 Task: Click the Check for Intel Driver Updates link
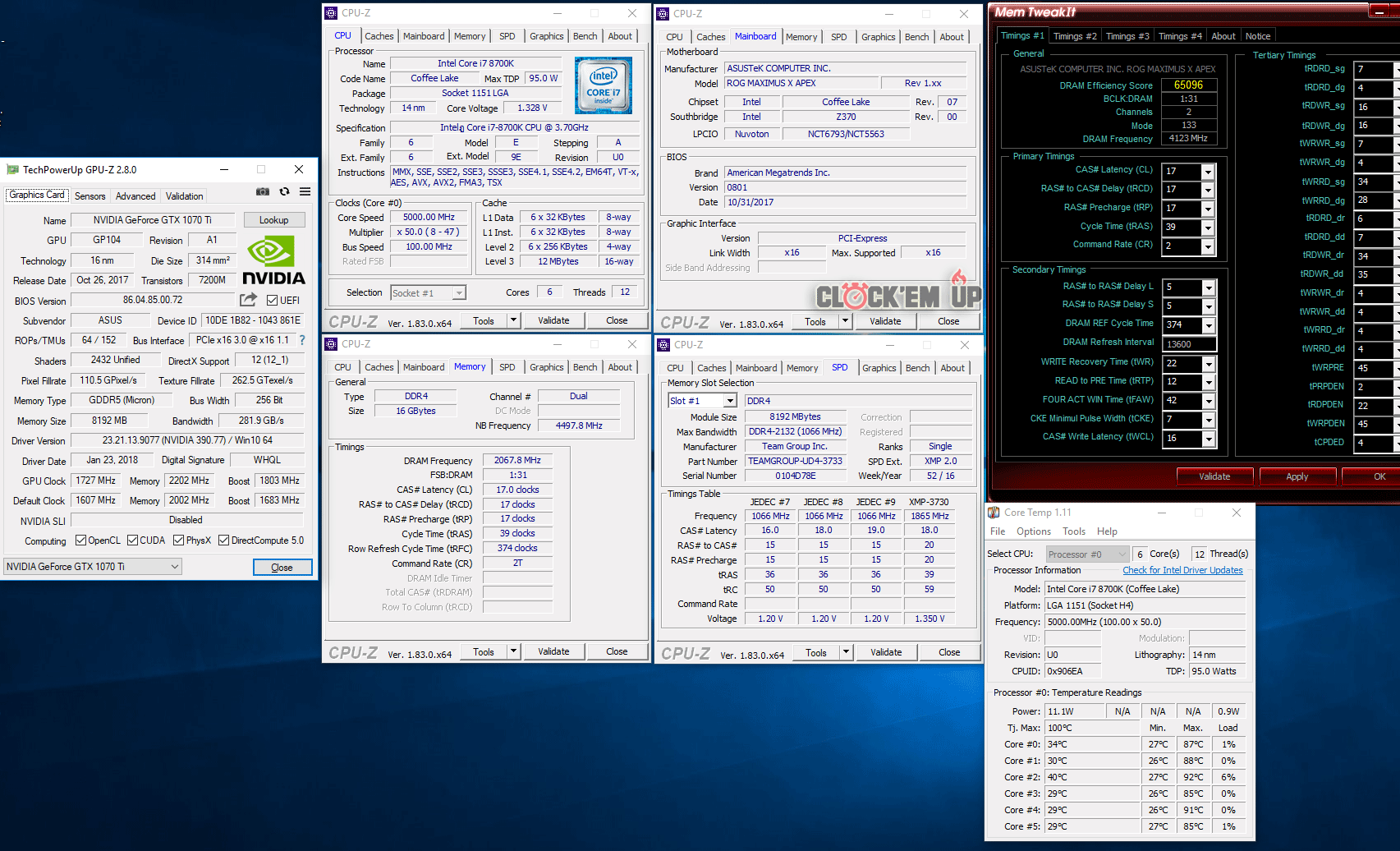pyautogui.click(x=1182, y=570)
